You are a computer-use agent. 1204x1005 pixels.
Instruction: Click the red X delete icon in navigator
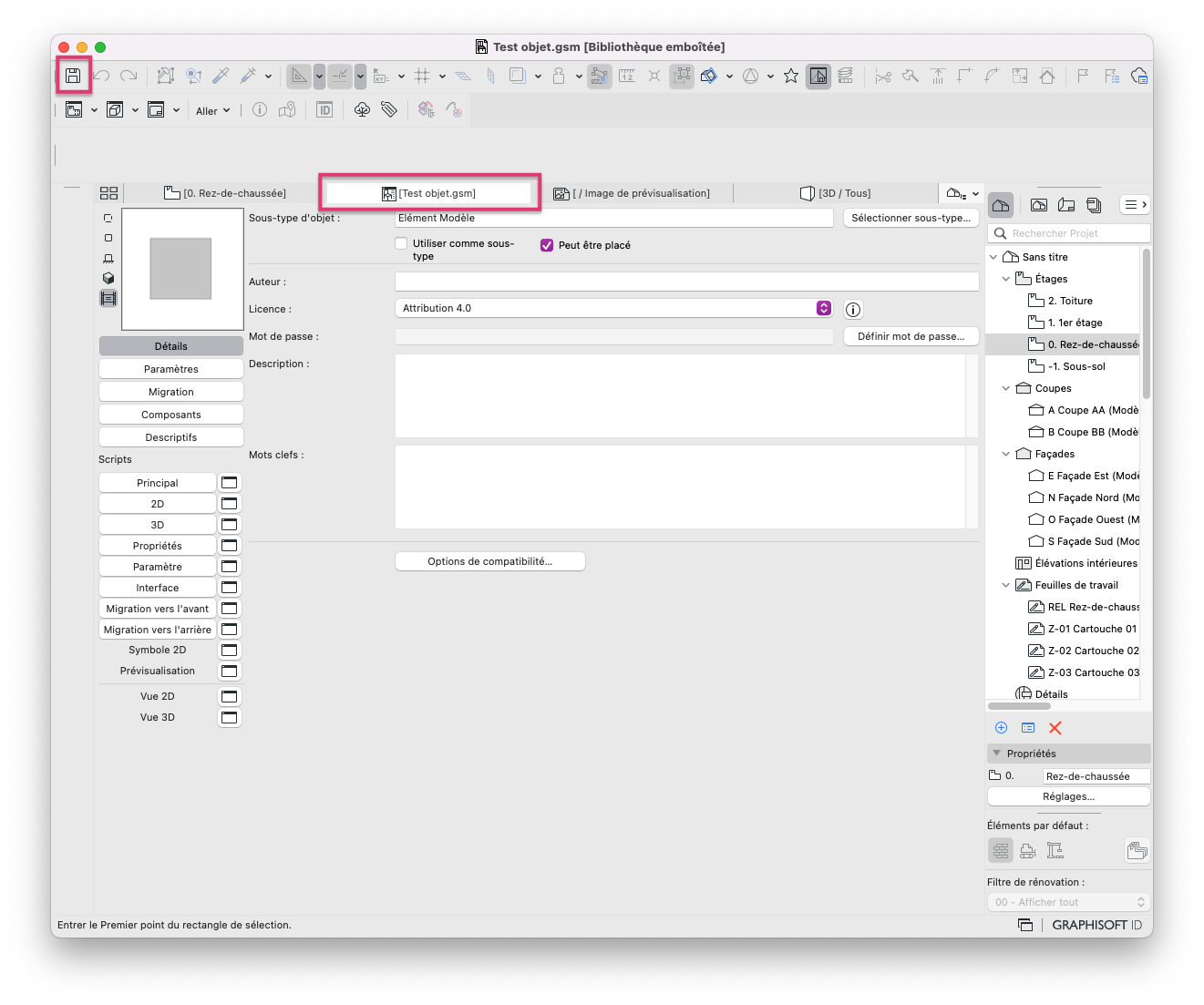pyautogui.click(x=1055, y=728)
